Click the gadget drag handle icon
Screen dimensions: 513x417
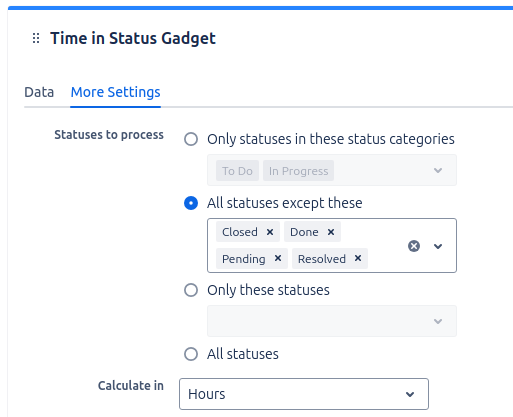coord(36,38)
